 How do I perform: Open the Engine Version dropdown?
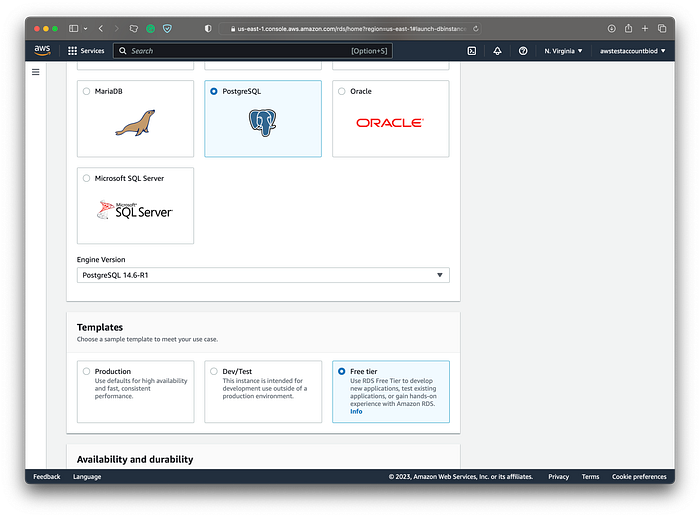pos(263,275)
